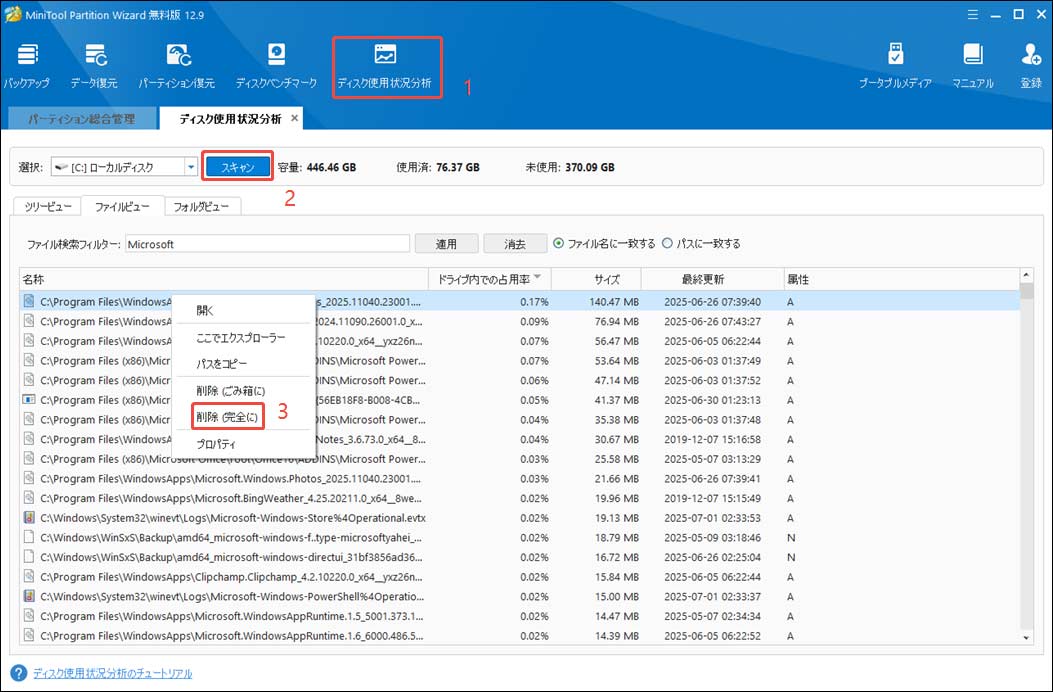Click the MiniTool Partition Wizard logo icon
This screenshot has height=692, width=1053.
coord(12,14)
